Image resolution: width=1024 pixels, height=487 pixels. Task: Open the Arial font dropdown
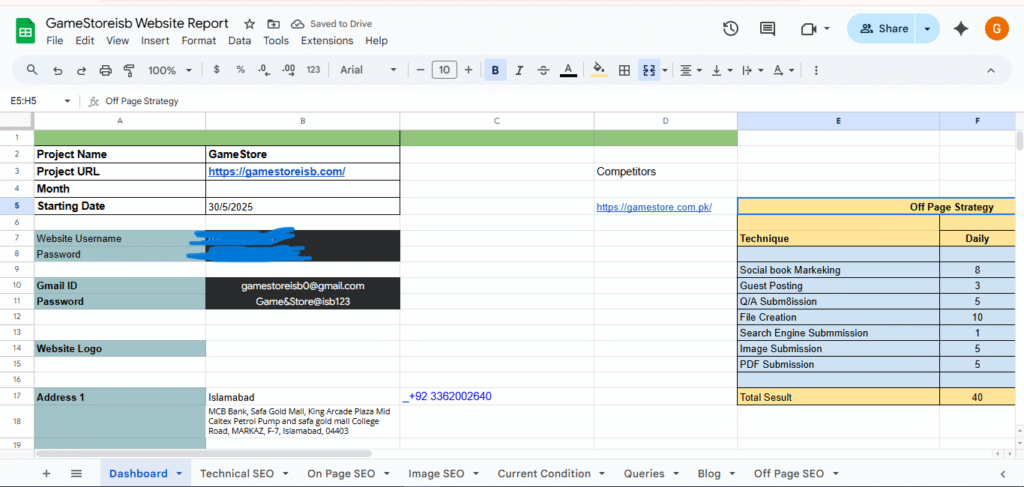click(368, 70)
